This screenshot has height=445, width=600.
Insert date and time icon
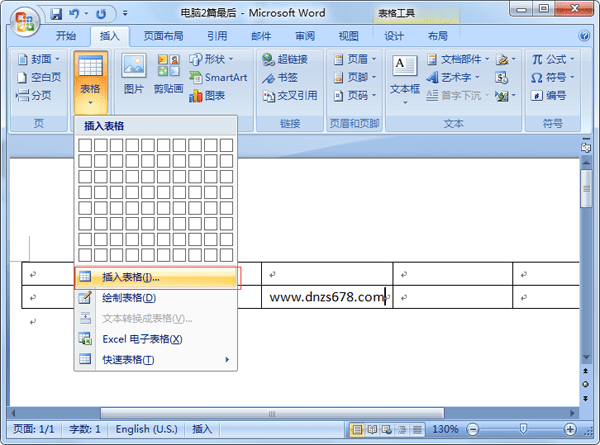coord(502,78)
